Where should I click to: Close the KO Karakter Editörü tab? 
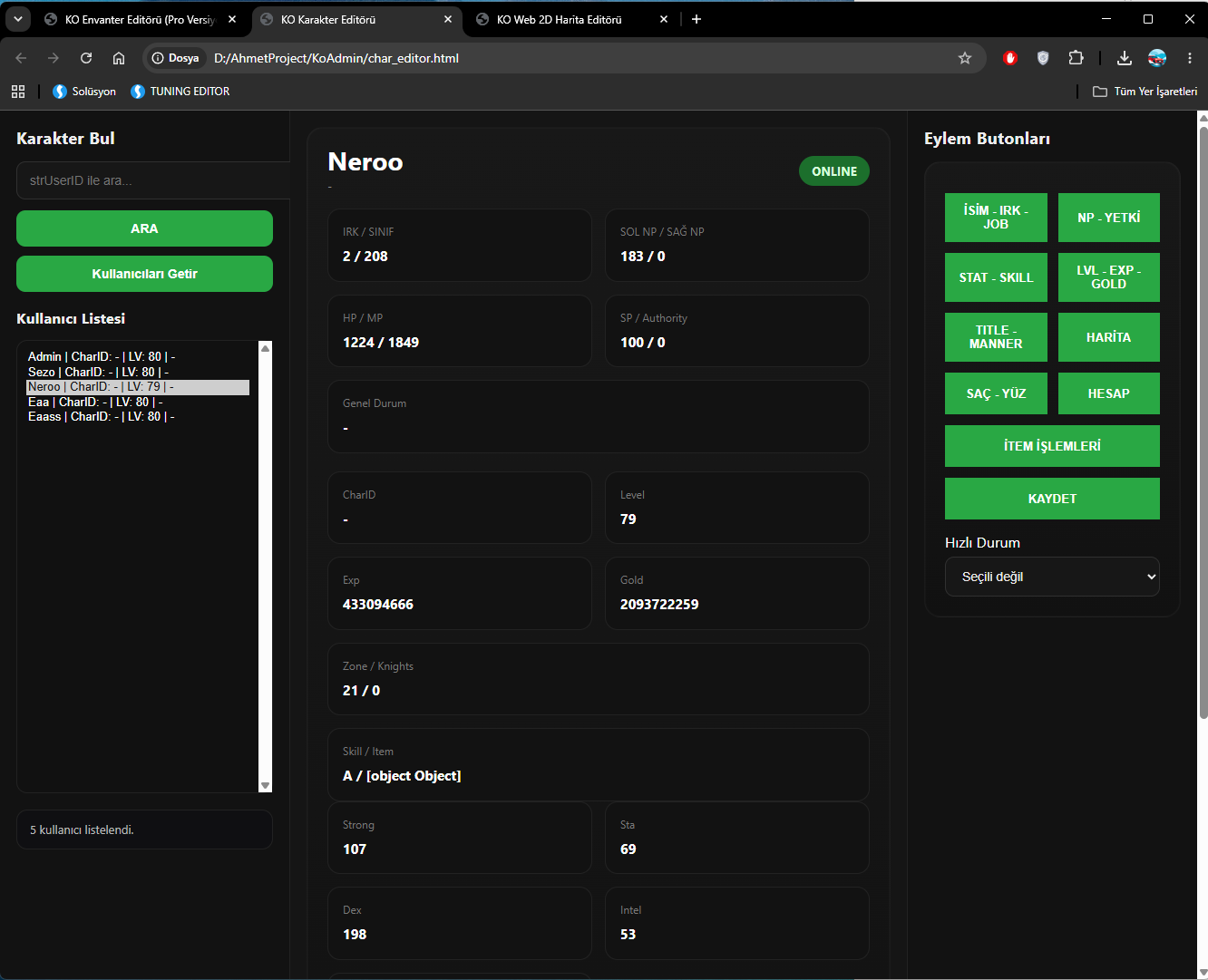coord(448,19)
